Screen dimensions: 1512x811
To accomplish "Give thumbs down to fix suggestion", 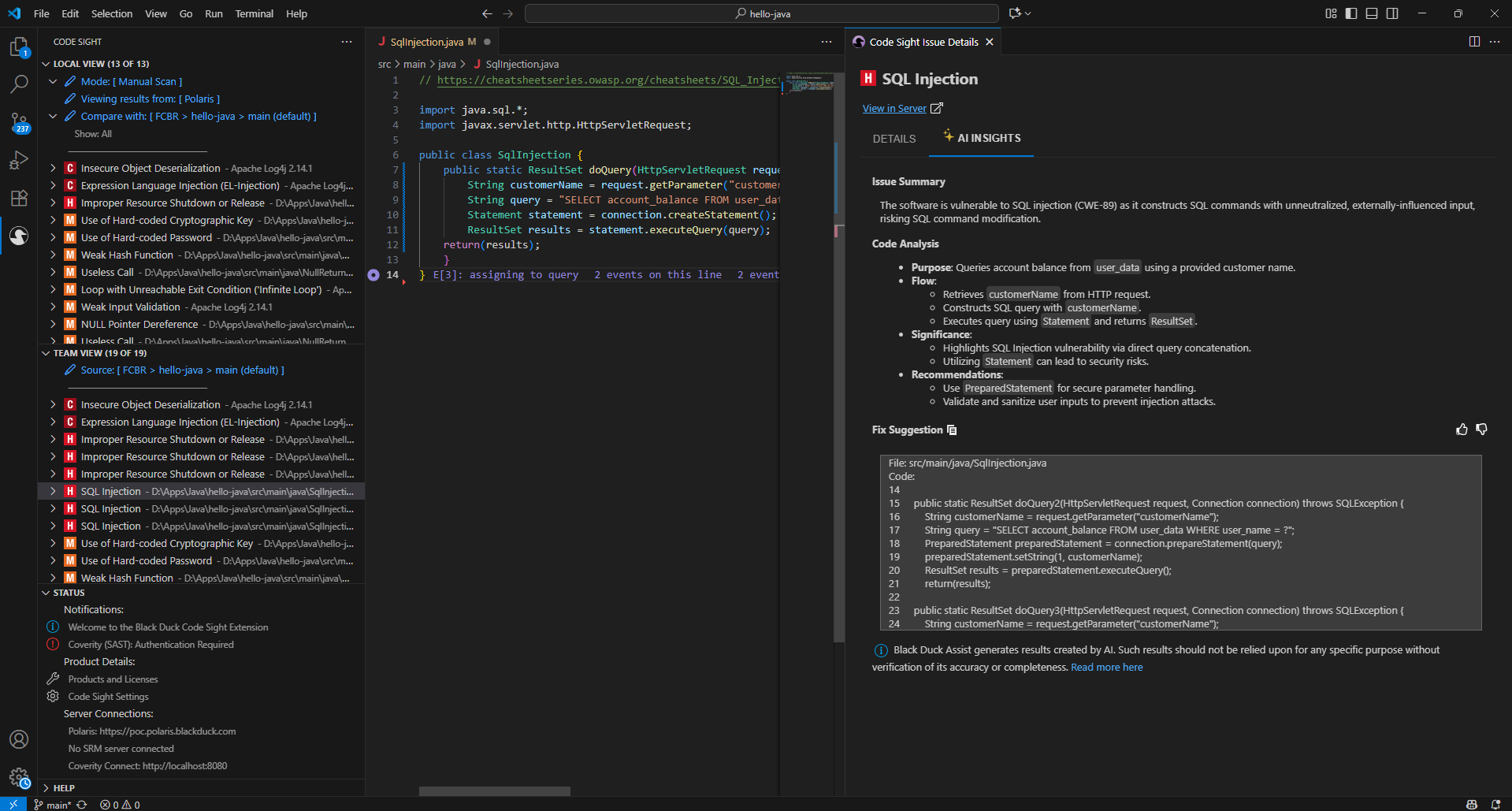I will (1481, 430).
